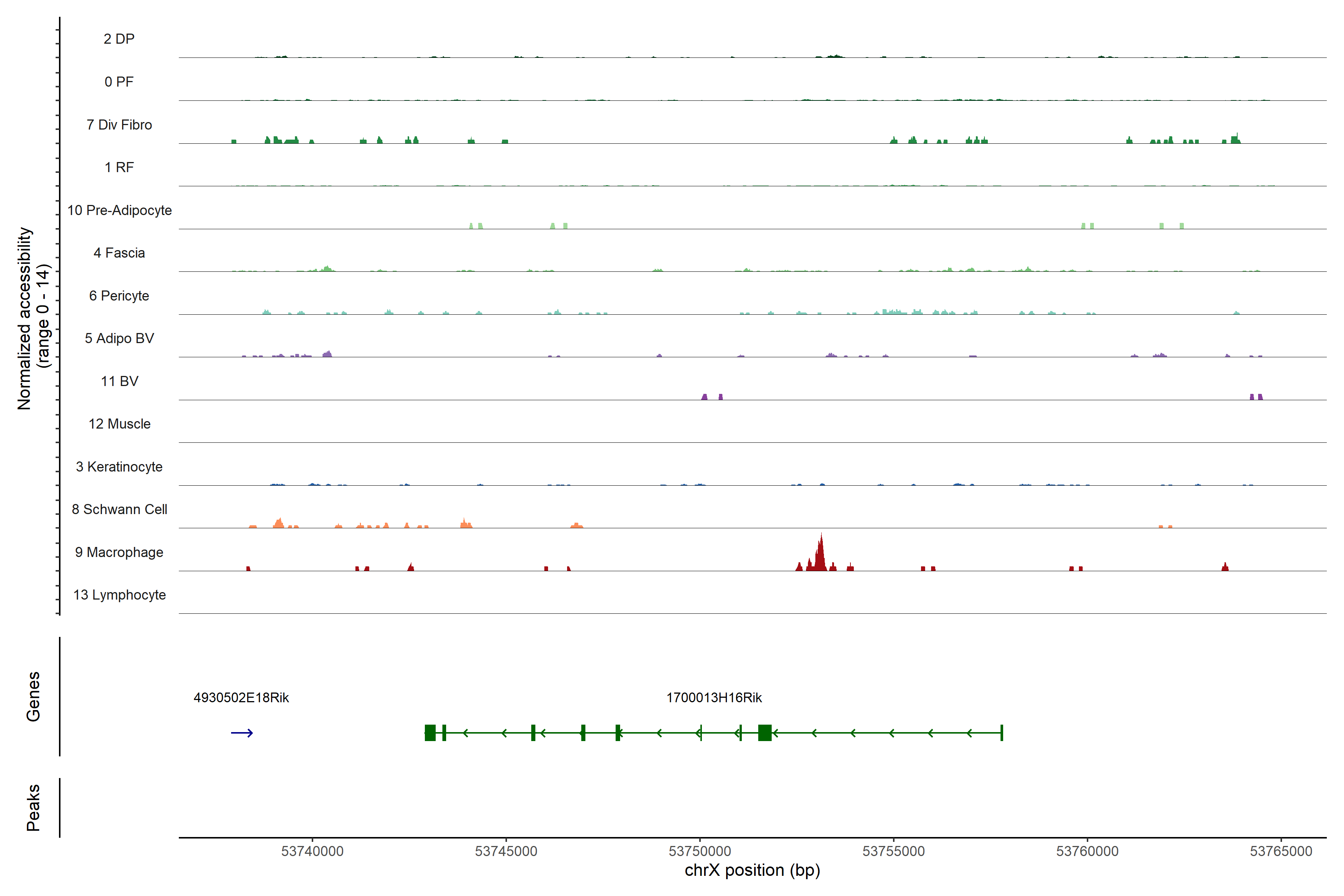Click the 13 Lymphocyte track label
This screenshot has width=1344, height=896.
pos(119,595)
